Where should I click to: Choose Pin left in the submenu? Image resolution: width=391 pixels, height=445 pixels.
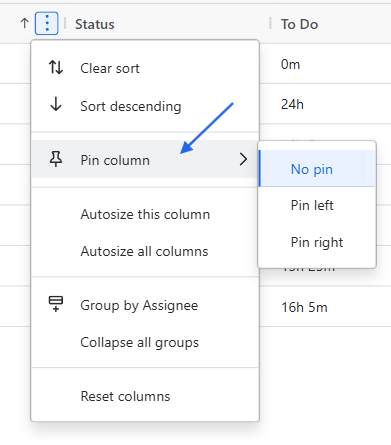click(317, 205)
